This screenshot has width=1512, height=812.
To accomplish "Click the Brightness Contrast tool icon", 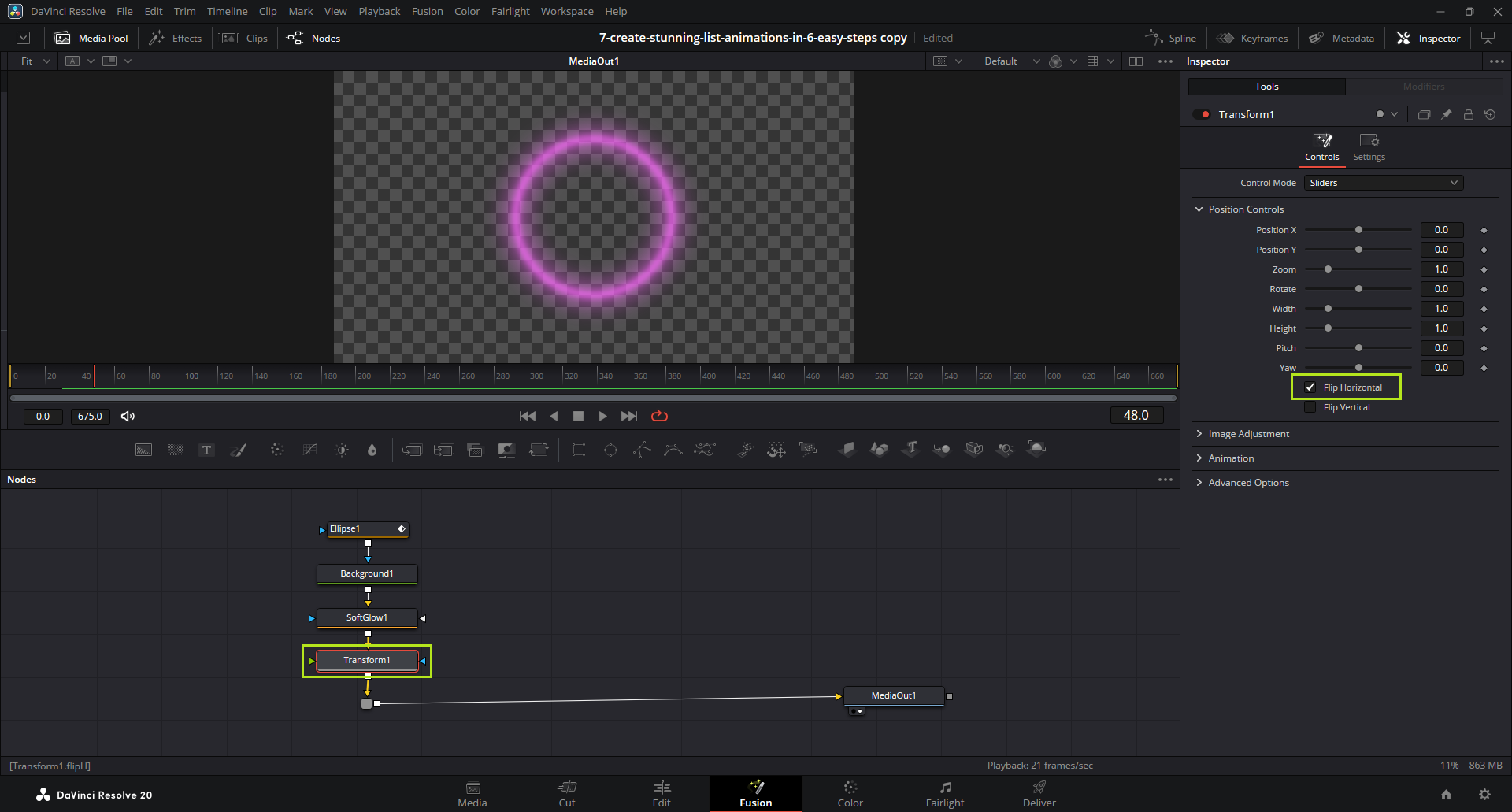I will pyautogui.click(x=342, y=450).
